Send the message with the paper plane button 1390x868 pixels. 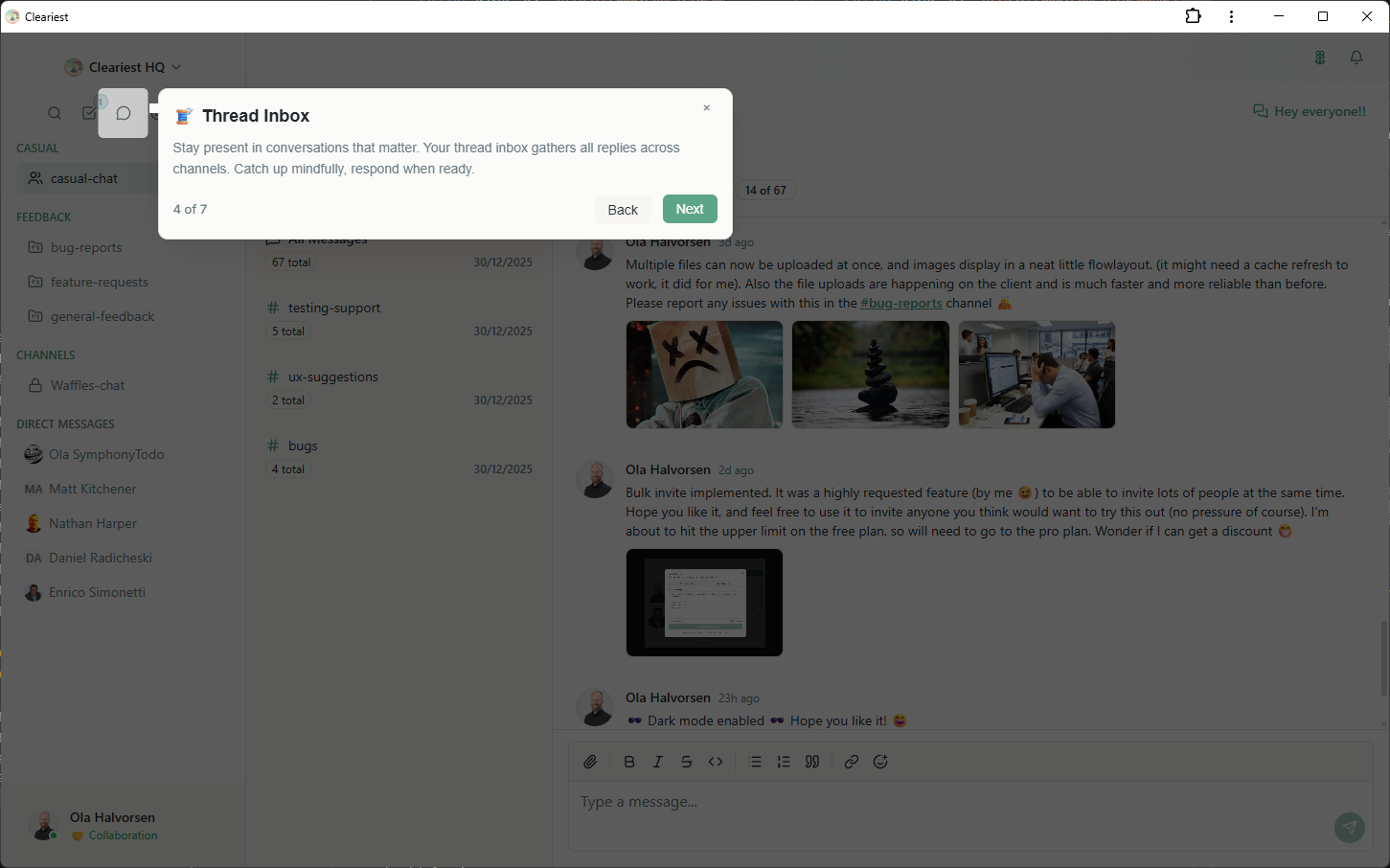coord(1350,827)
